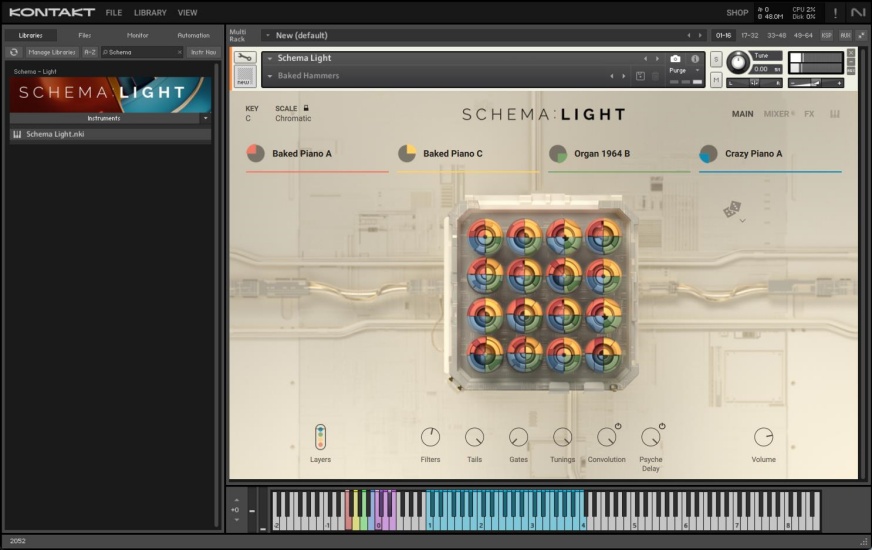Click the refresh libraries icon

(x=14, y=52)
